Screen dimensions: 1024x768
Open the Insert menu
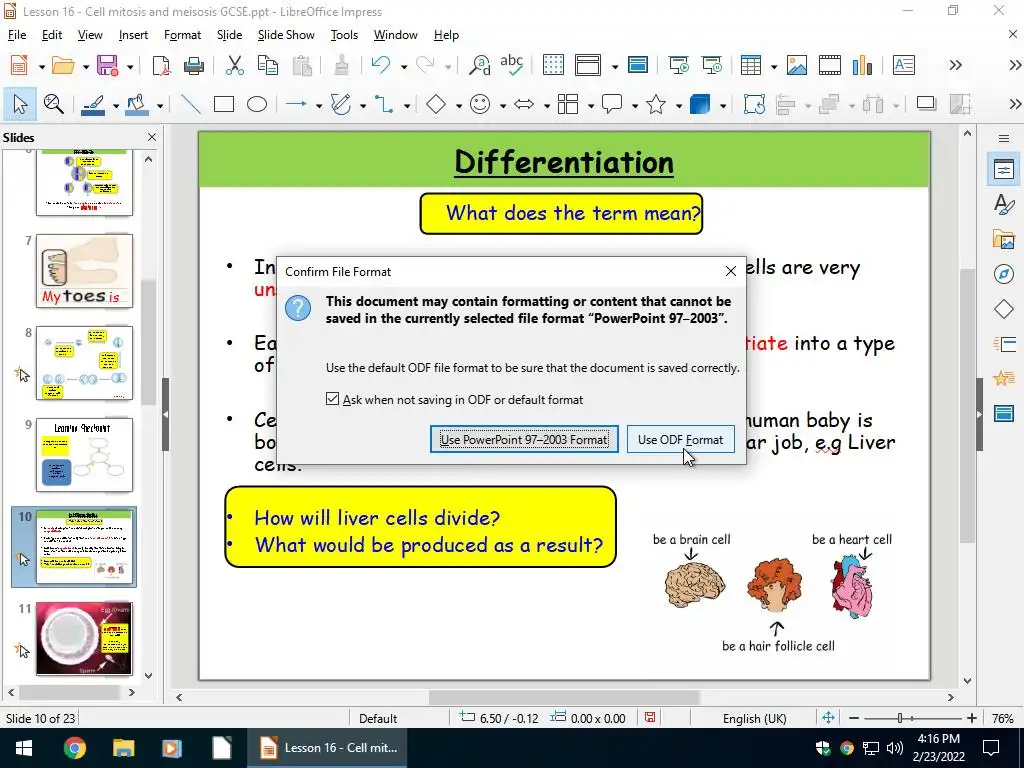tap(133, 35)
